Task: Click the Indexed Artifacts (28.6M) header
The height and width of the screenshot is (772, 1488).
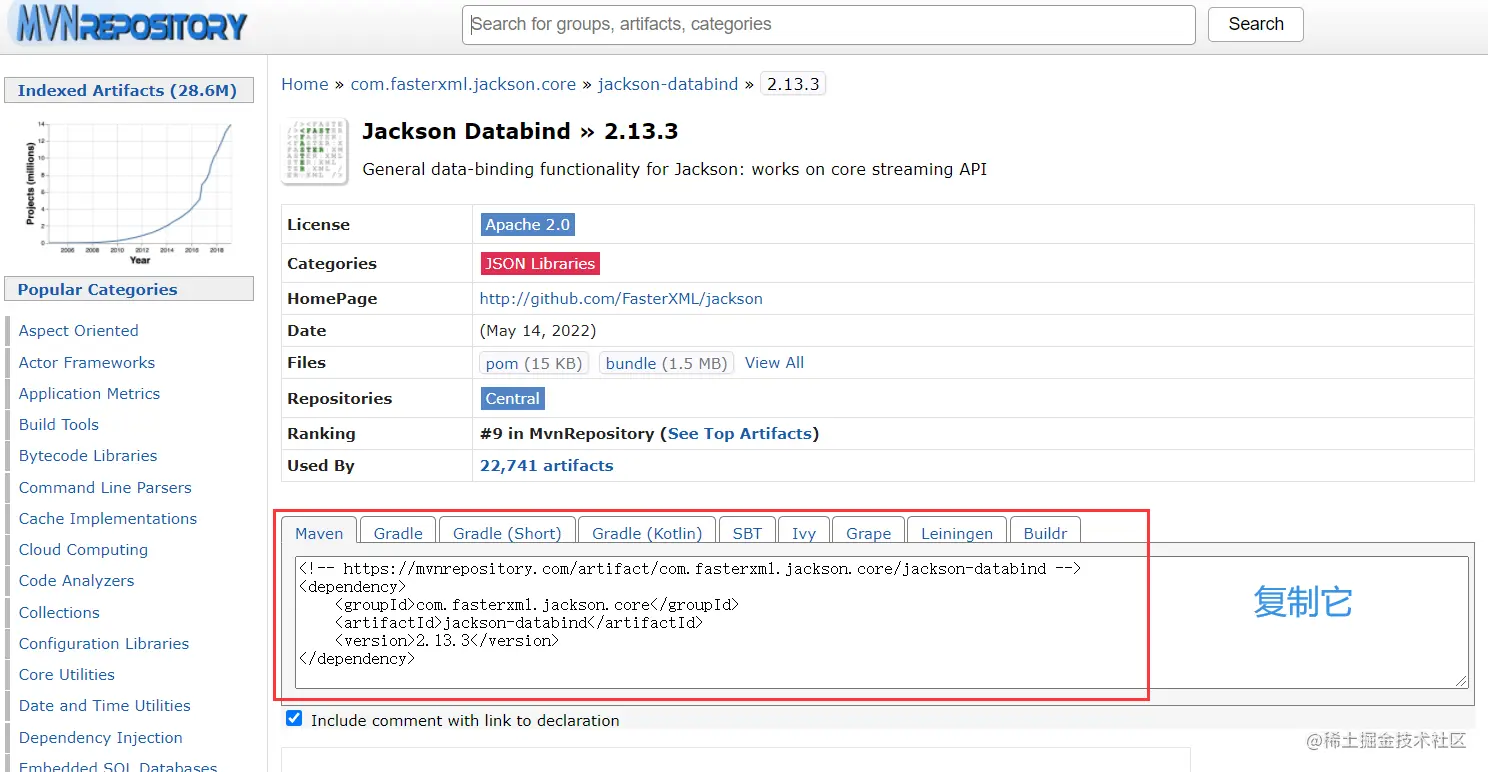Action: click(x=128, y=90)
